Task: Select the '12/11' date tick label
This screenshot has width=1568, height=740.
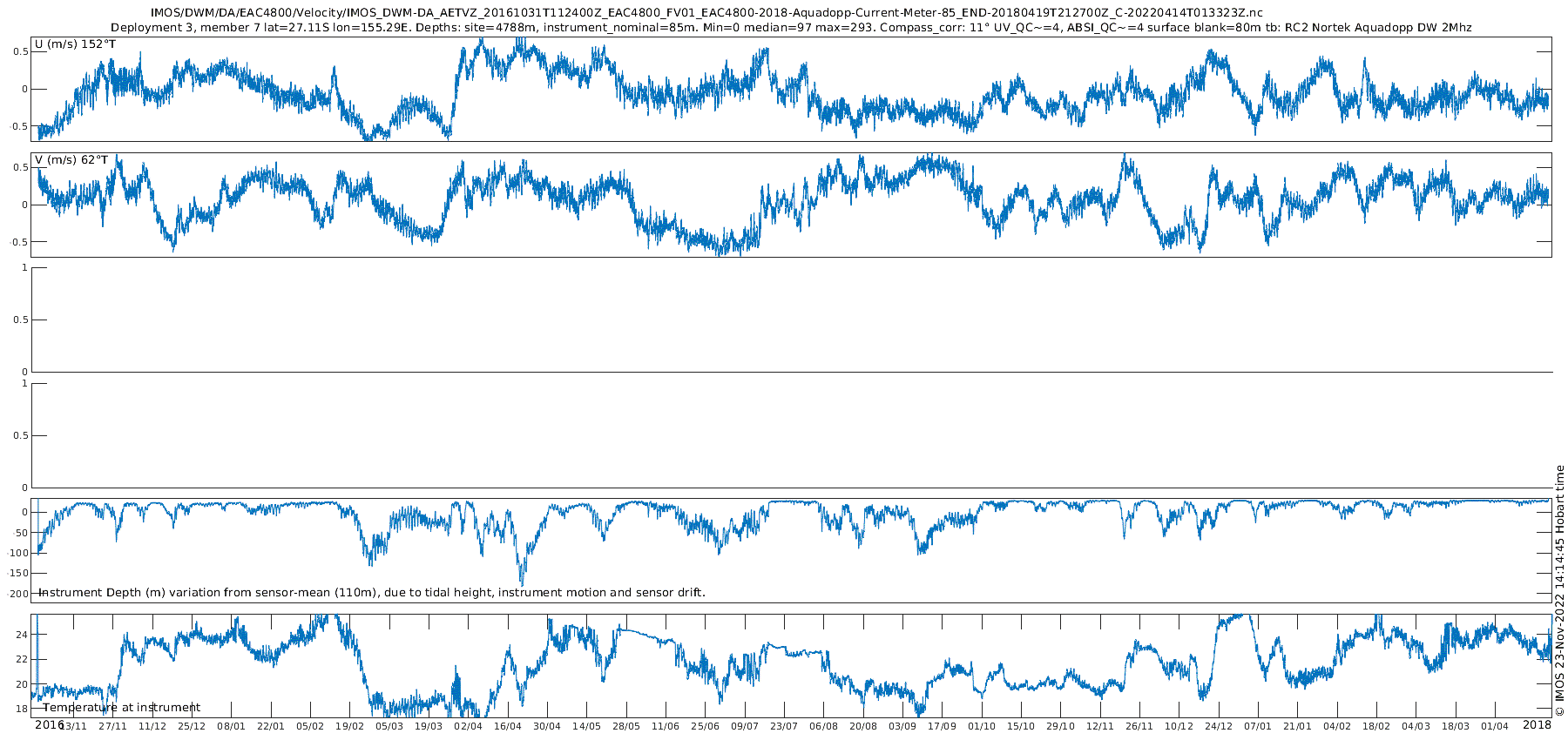Action: click(1100, 726)
